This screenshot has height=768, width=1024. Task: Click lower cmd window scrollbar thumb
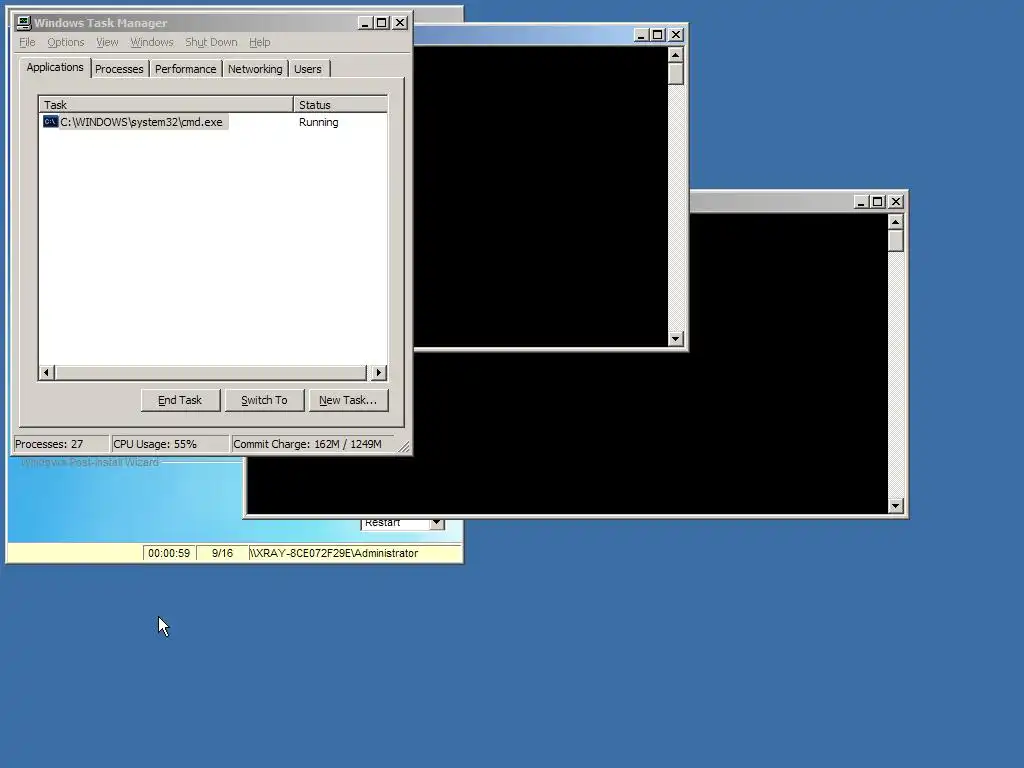coord(896,241)
